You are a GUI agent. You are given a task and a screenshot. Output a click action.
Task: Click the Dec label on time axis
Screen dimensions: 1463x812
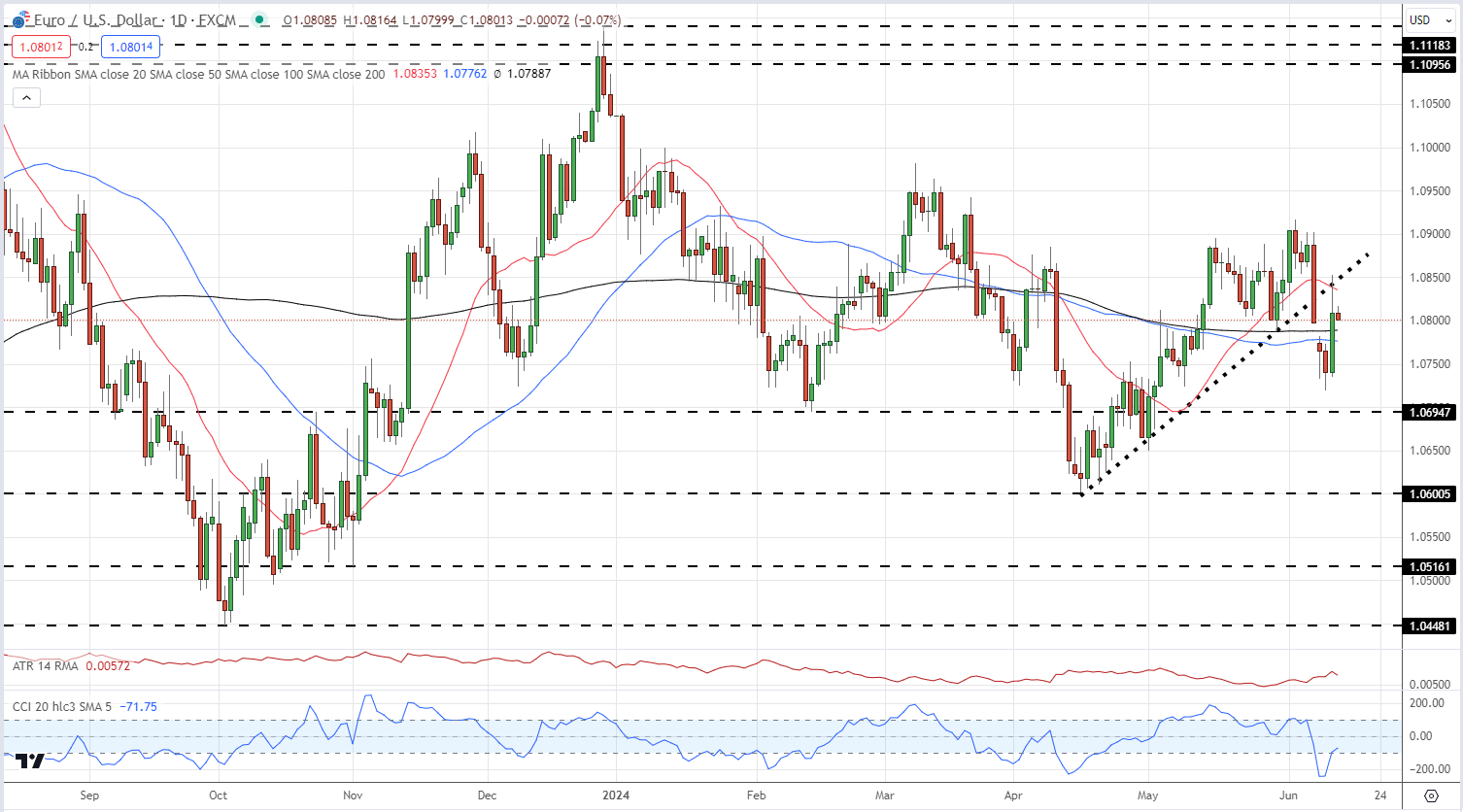[x=487, y=795]
